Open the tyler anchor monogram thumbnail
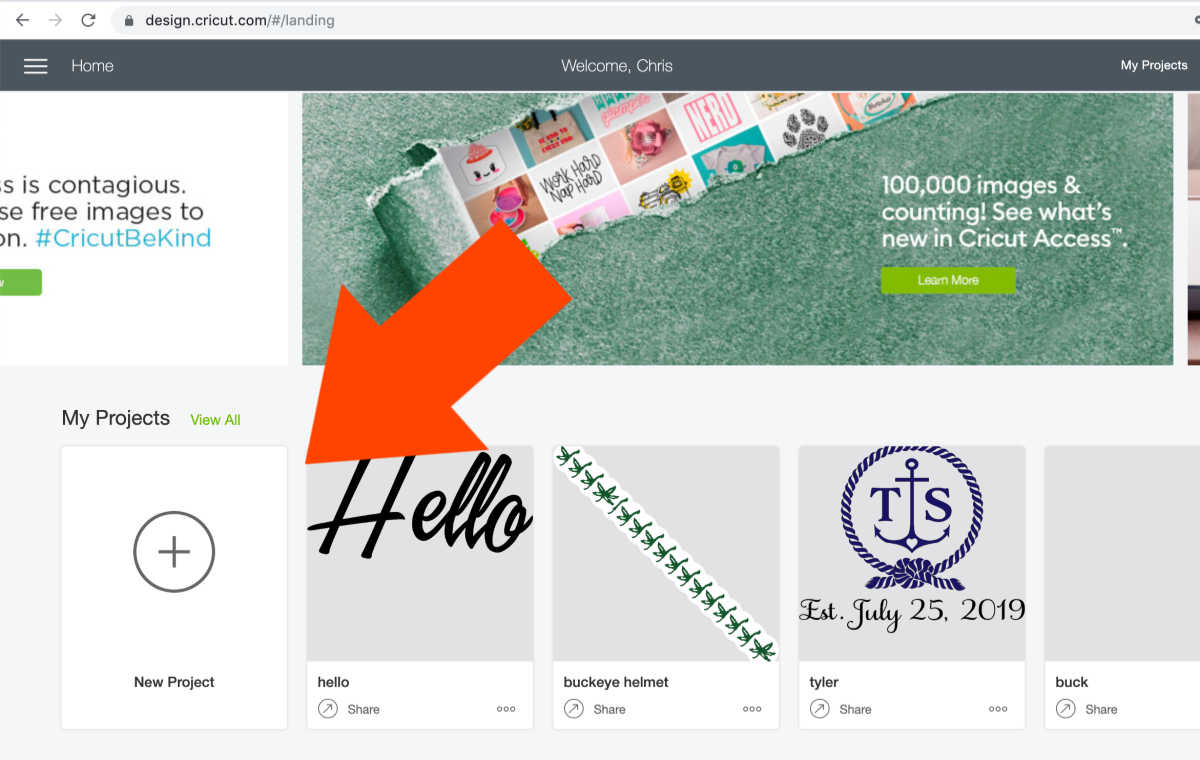This screenshot has height=760, width=1200. tap(911, 553)
